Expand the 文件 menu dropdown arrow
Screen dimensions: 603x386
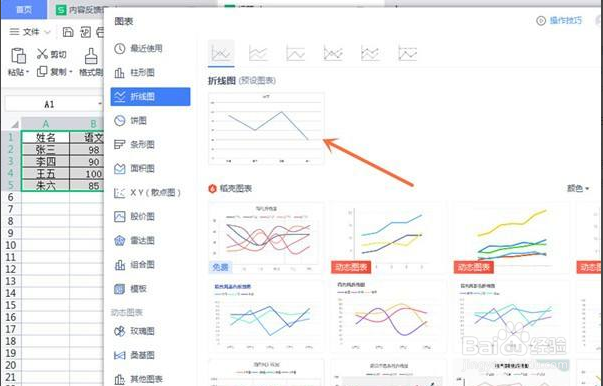(48, 32)
